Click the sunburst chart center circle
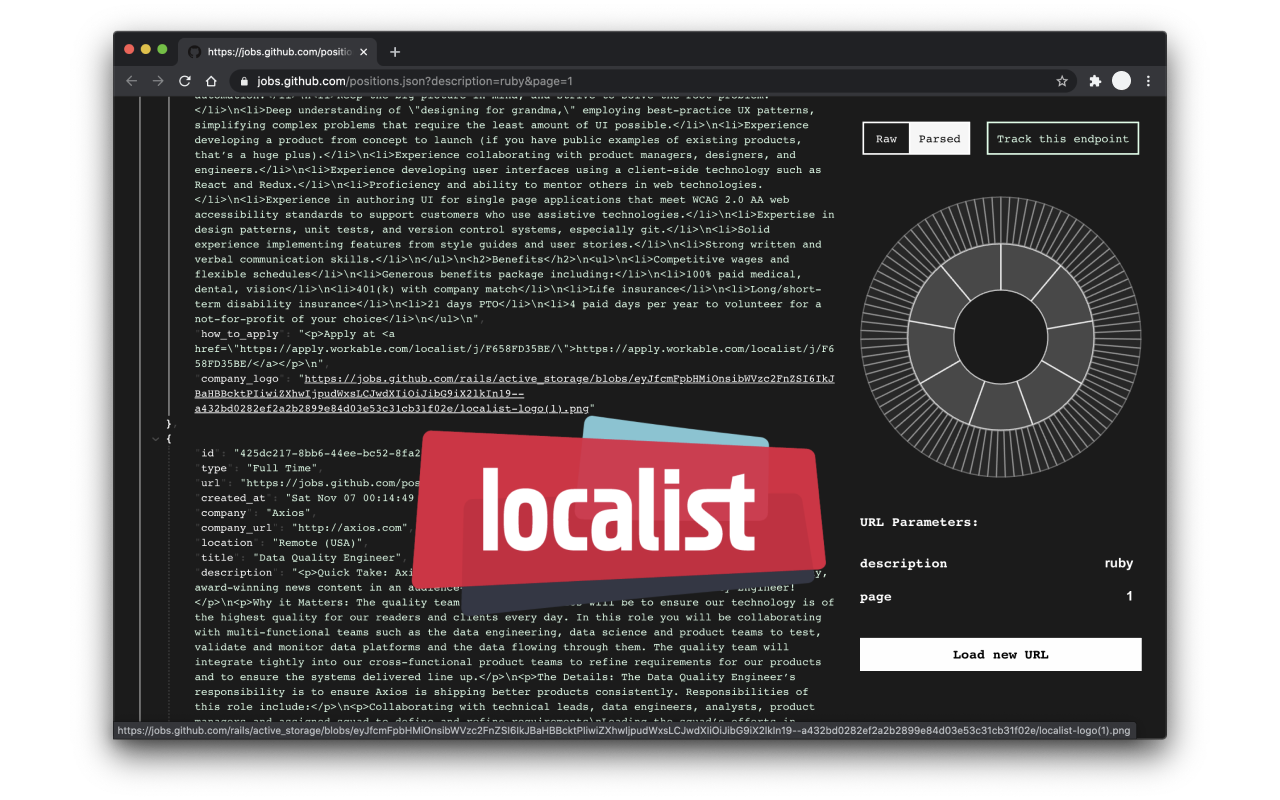Viewport: 1280px width, 800px height. [x=1001, y=337]
